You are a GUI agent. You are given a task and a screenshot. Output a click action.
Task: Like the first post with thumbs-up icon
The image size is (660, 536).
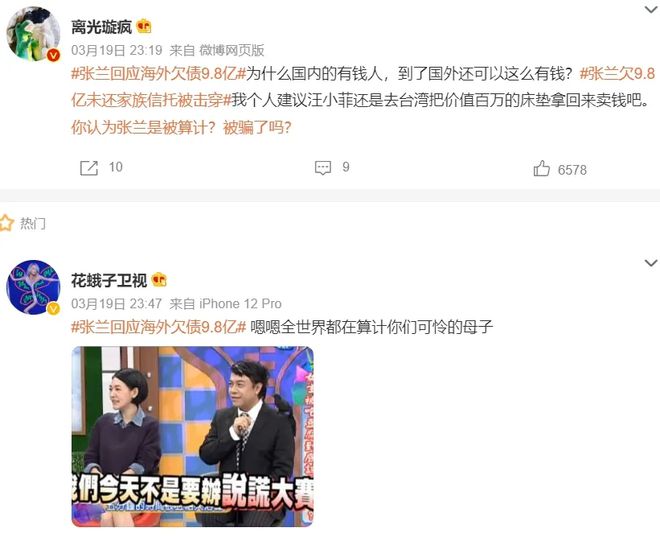[541, 168]
